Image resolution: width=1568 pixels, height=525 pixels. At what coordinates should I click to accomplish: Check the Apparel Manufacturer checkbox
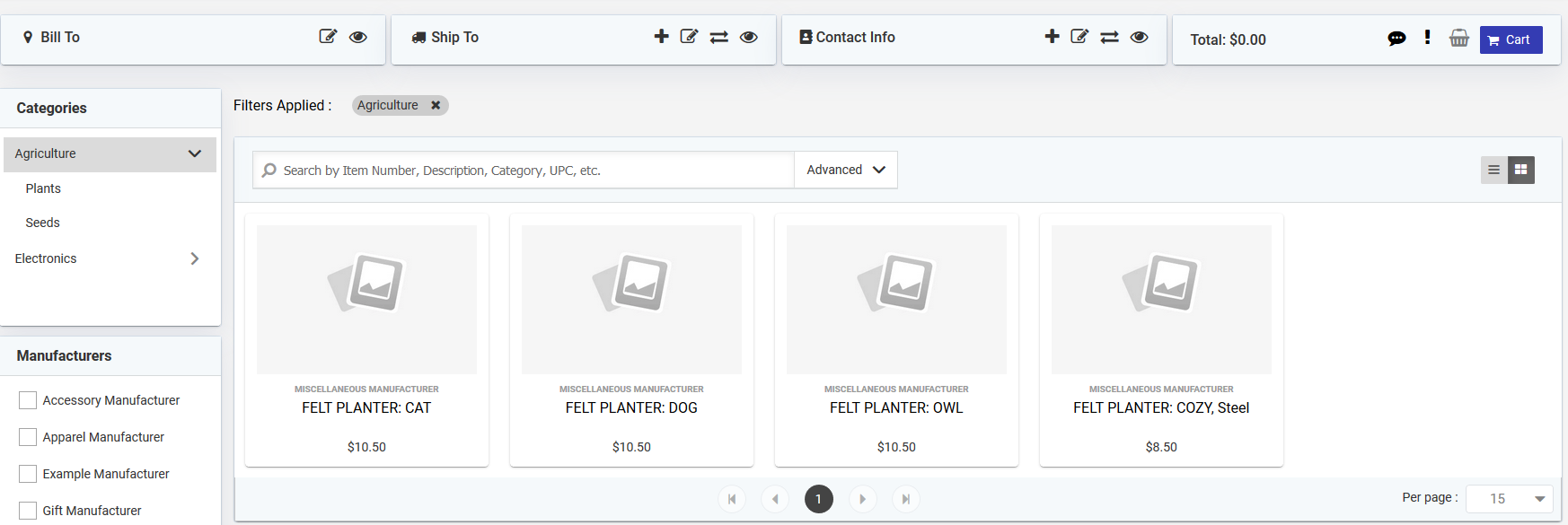(28, 437)
